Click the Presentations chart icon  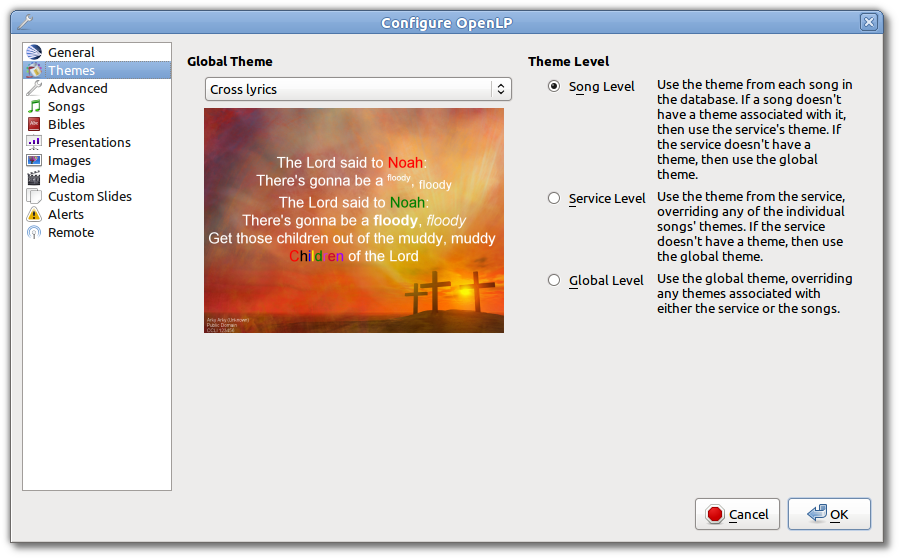click(34, 143)
